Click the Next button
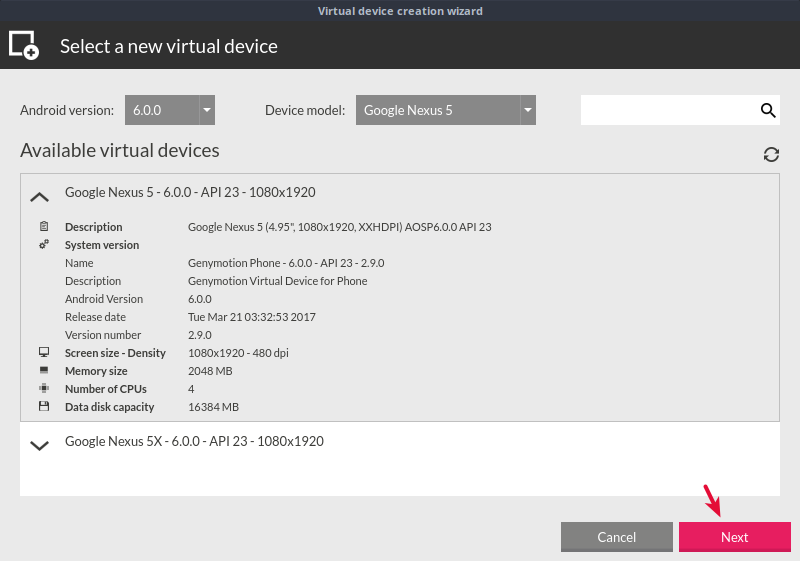Viewport: 800px width, 561px height. coord(735,537)
